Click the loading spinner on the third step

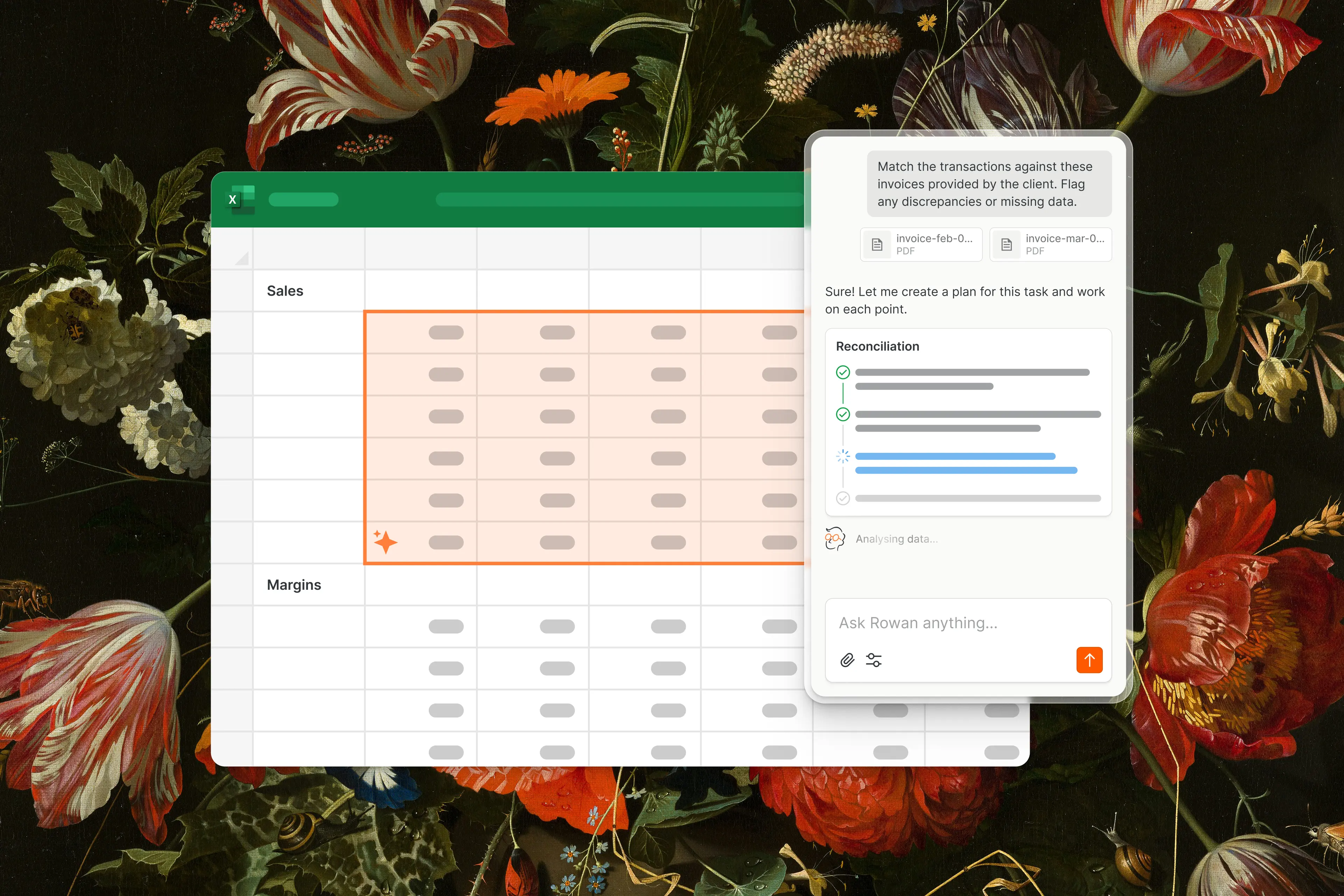coord(843,456)
